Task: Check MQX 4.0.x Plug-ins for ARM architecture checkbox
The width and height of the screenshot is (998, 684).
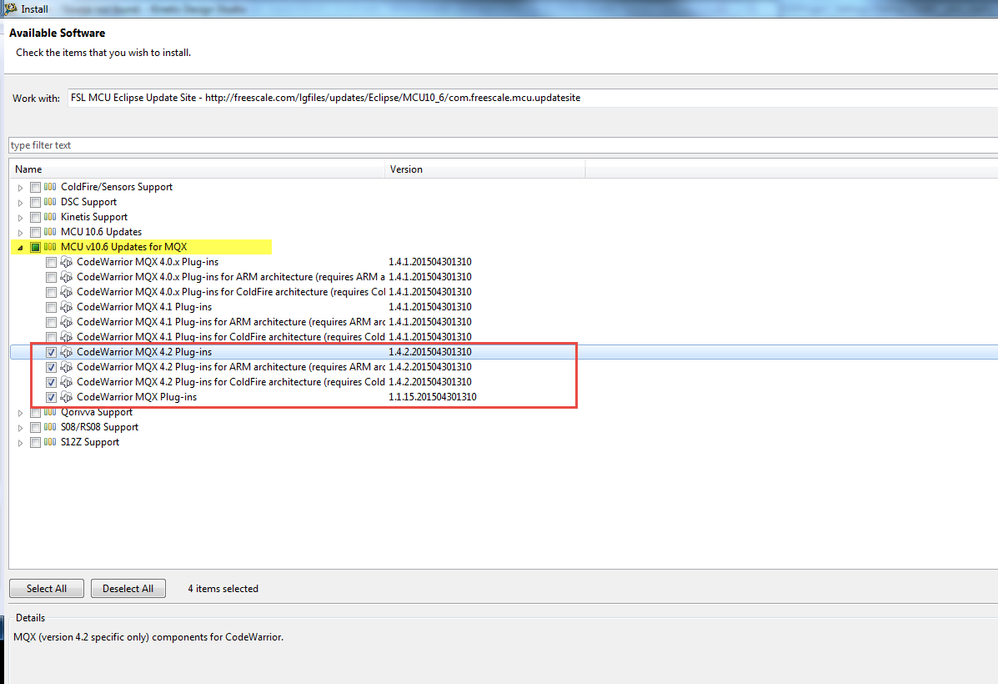Action: 52,277
